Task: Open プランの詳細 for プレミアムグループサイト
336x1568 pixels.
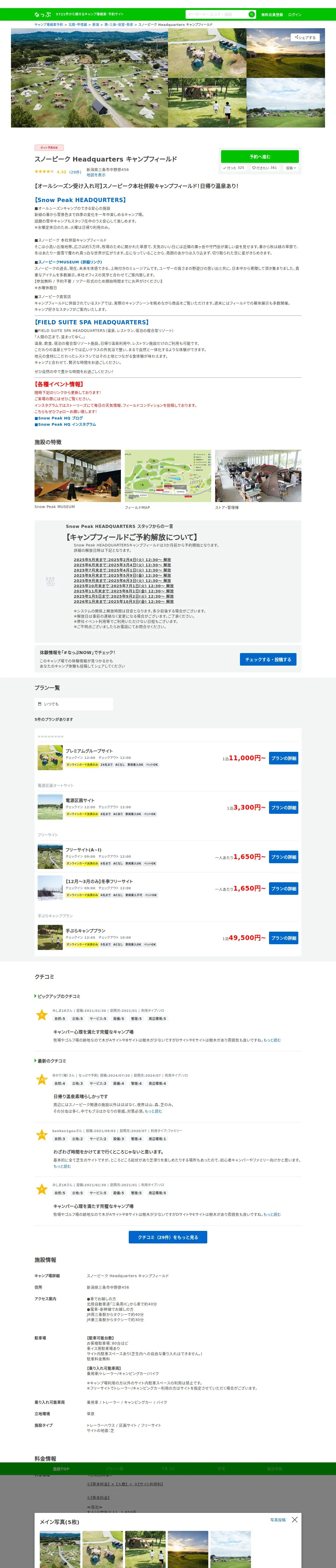Action: coord(284,758)
